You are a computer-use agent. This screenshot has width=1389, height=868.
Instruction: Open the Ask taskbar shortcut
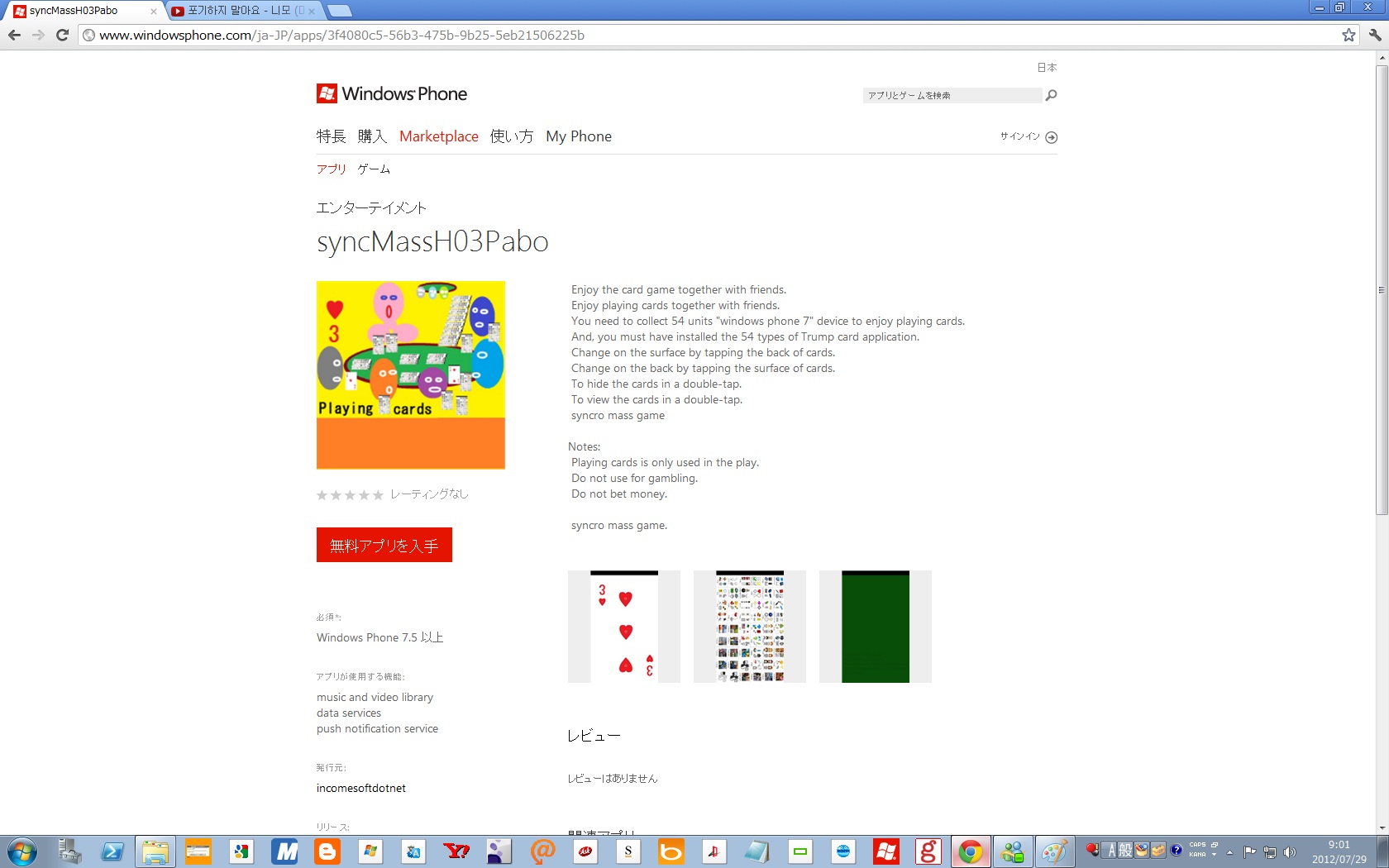tap(585, 851)
